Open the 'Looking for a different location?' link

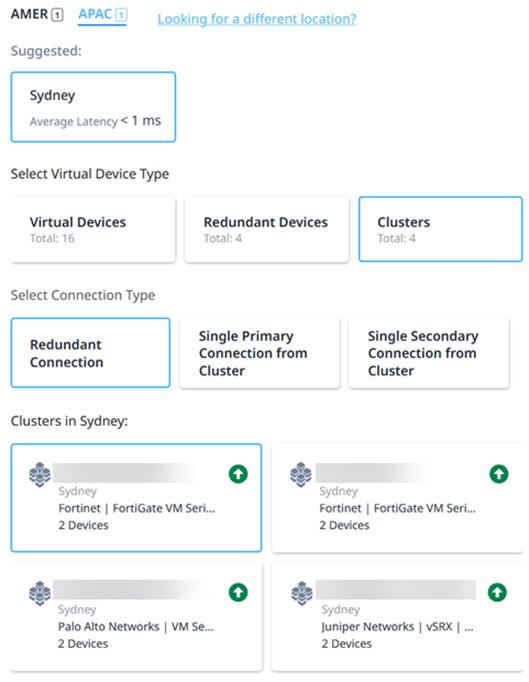click(257, 19)
